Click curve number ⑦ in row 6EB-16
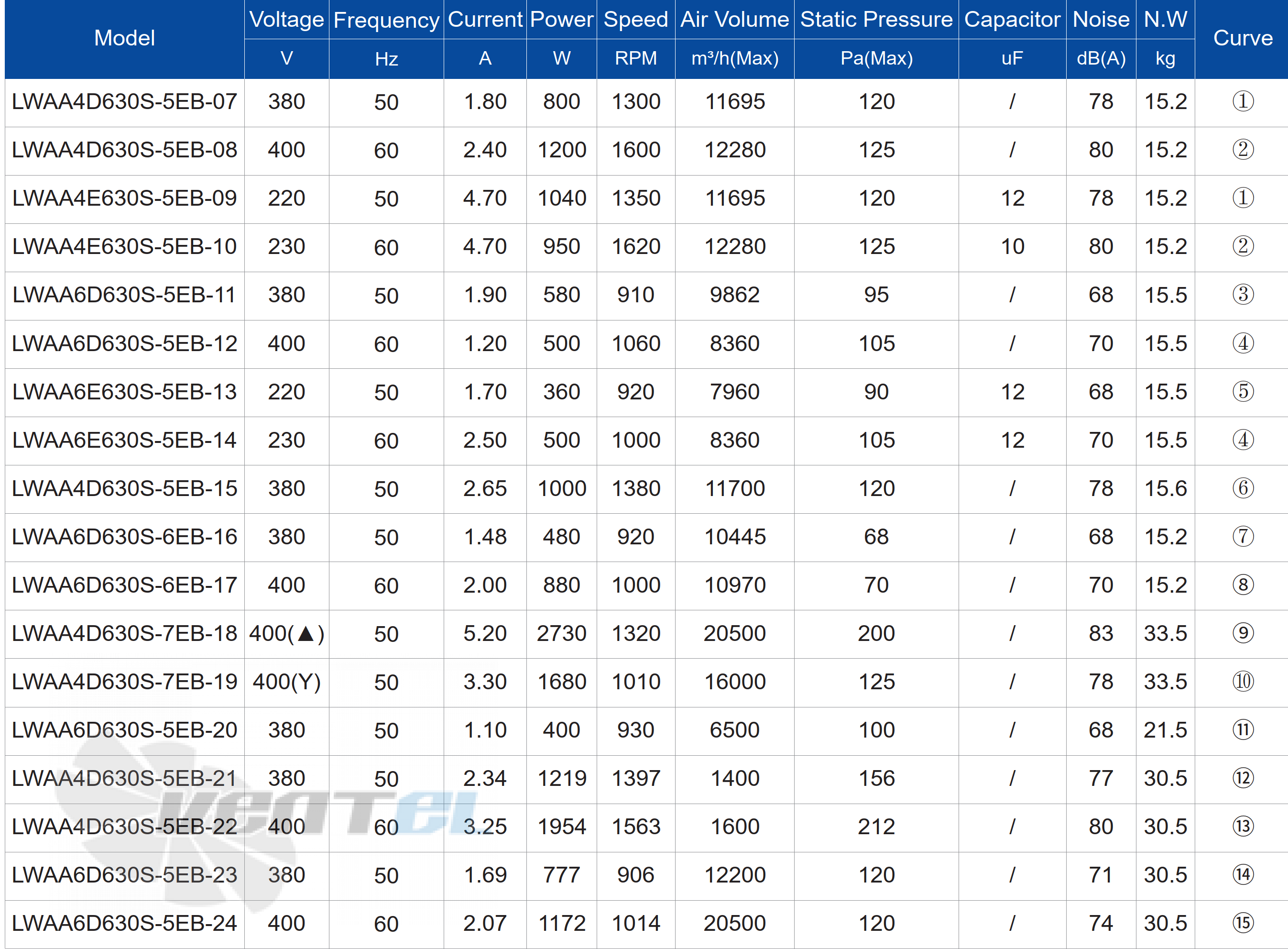 click(1243, 537)
